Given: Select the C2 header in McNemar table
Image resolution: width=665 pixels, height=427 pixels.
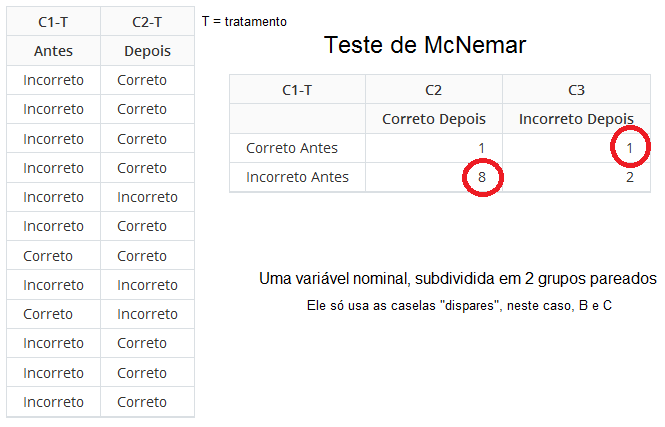Looking at the screenshot, I should pyautogui.click(x=433, y=90).
